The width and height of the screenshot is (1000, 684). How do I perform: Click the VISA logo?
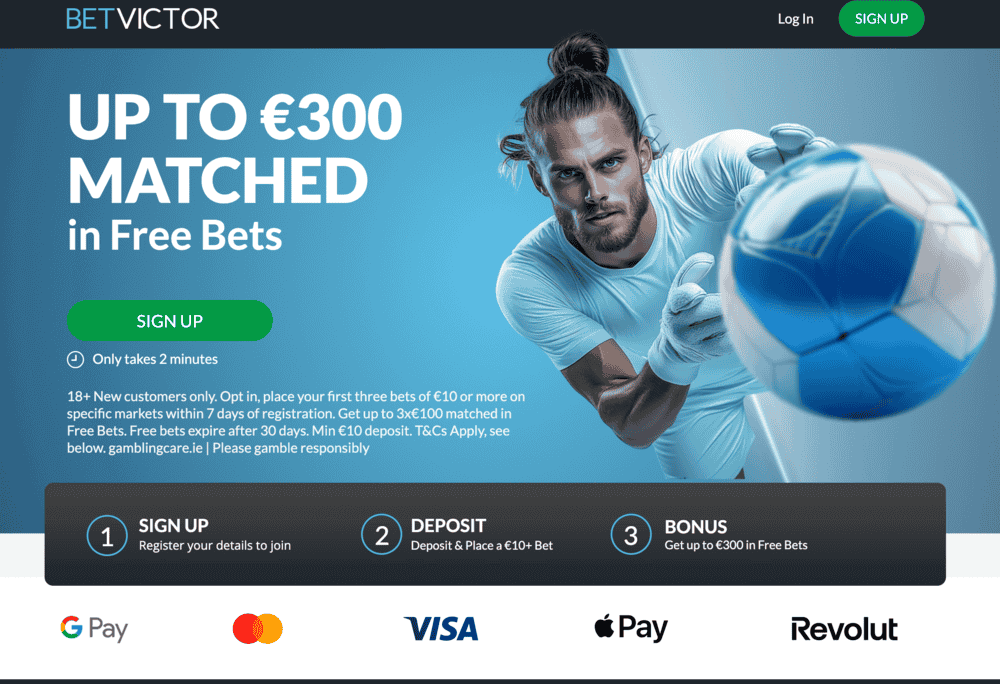(x=441, y=629)
